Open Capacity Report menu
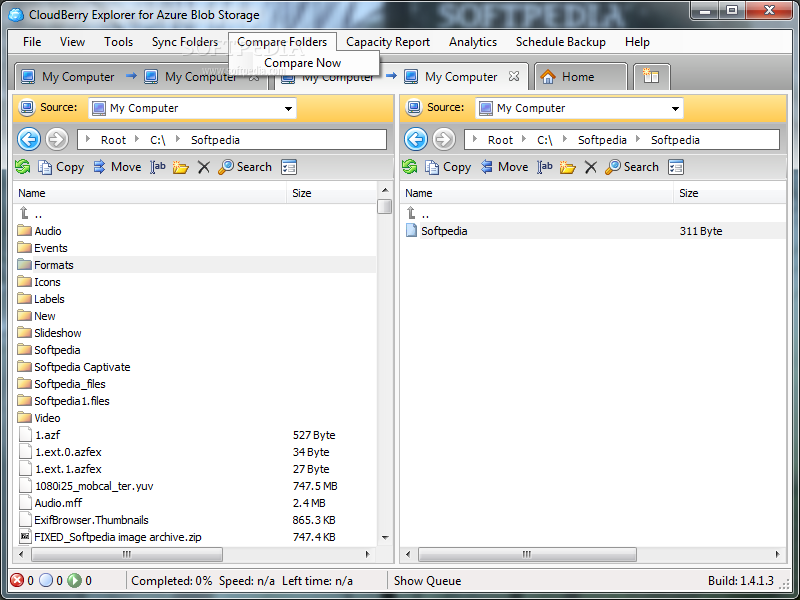The width and height of the screenshot is (800, 600). click(x=388, y=42)
